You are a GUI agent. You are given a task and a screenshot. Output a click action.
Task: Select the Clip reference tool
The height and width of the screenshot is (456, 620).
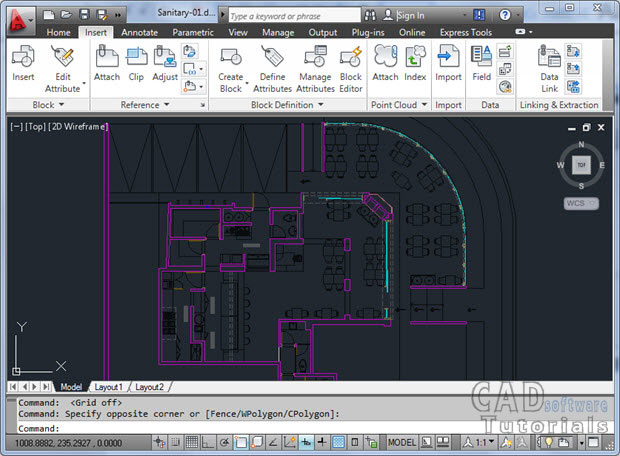click(136, 63)
